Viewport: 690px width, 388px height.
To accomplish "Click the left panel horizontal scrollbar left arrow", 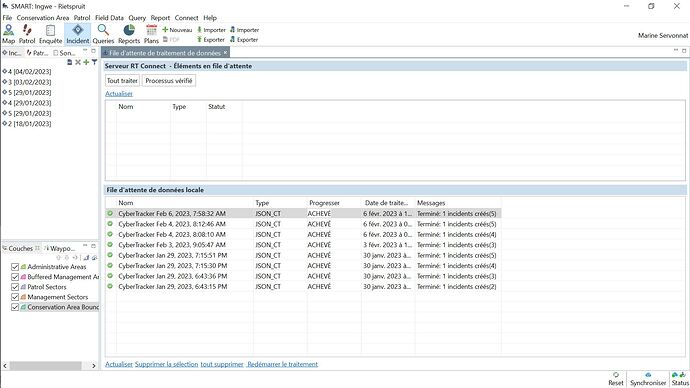I will (5, 366).
